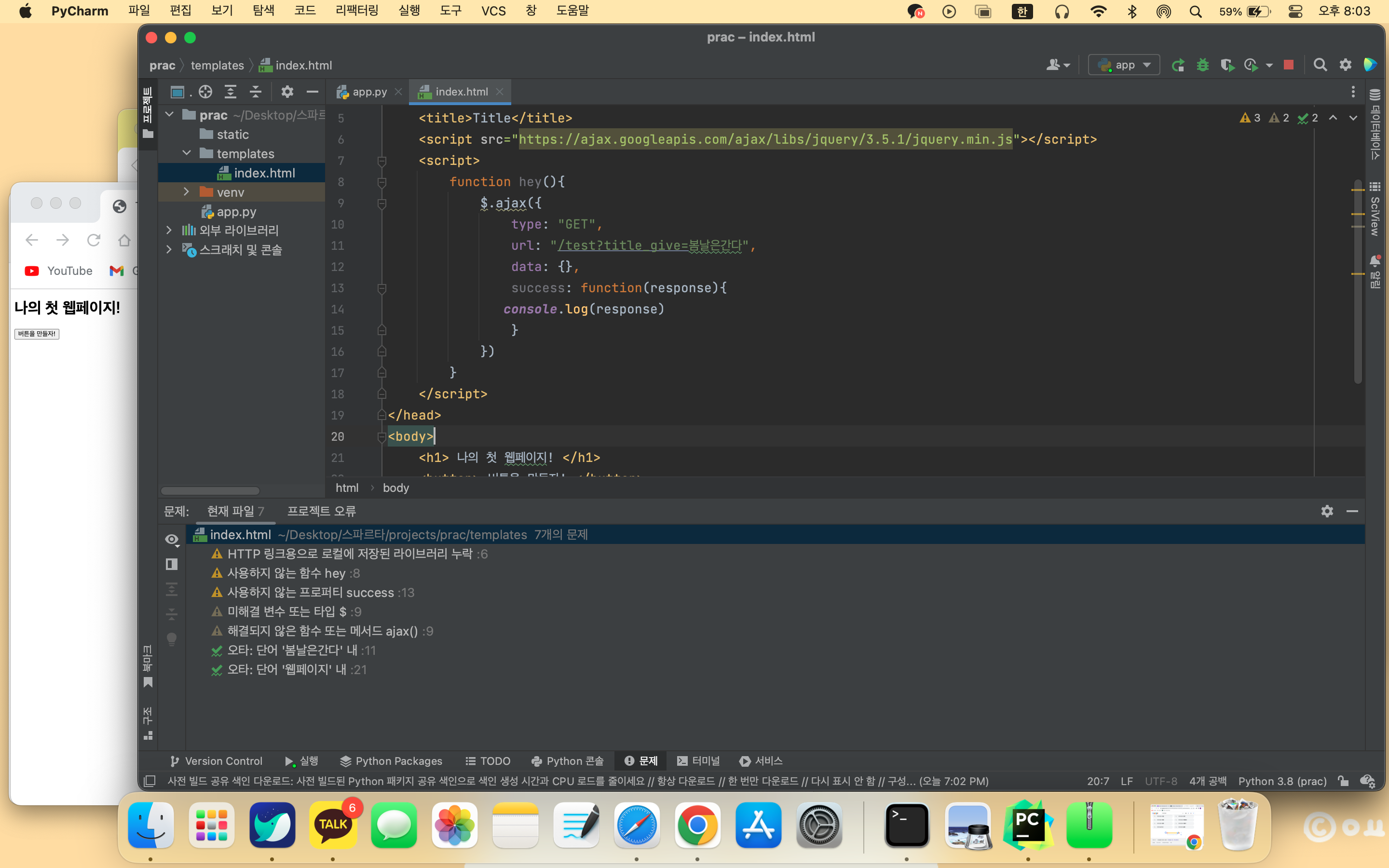Toggle the Structure side tool window

[148, 723]
